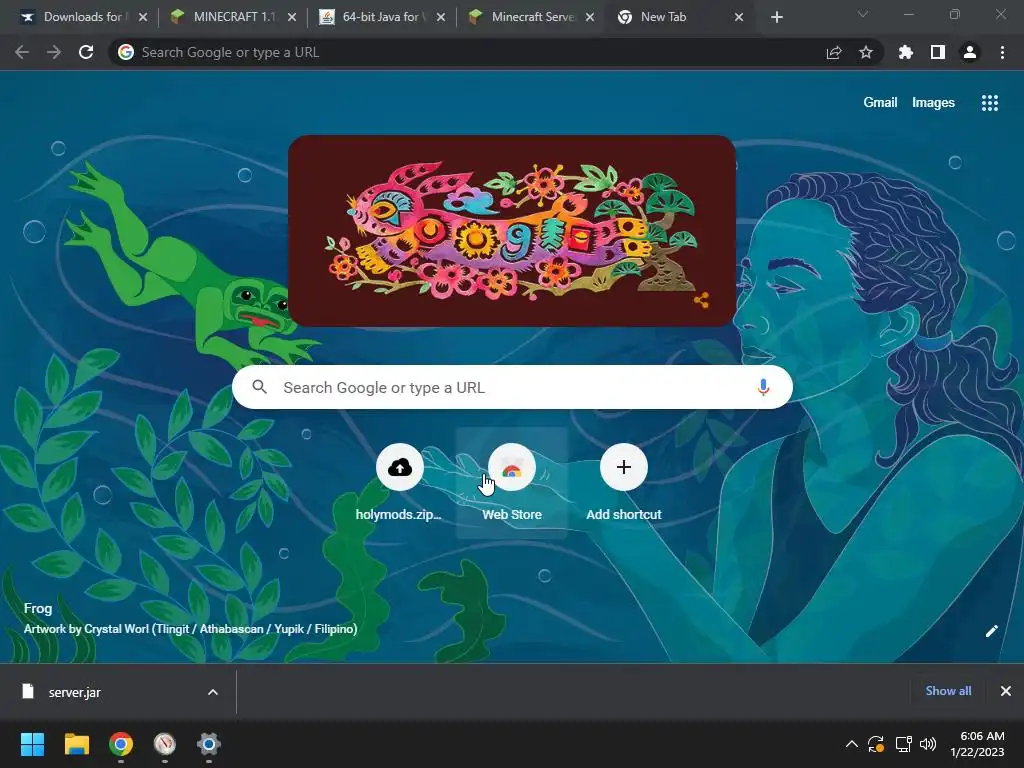The image size is (1024, 768).
Task: Close the Minecraft Server tab
Action: click(x=590, y=17)
